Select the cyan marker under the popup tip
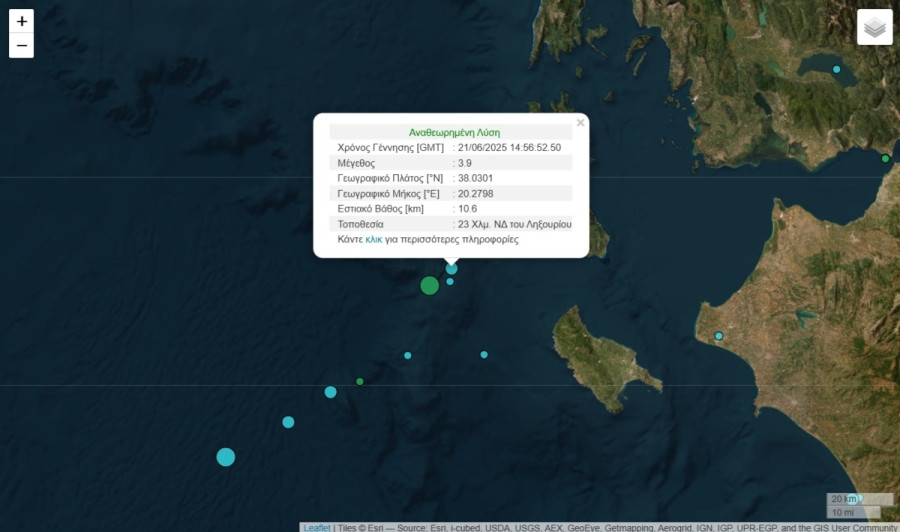This screenshot has width=900, height=532. coord(452,269)
